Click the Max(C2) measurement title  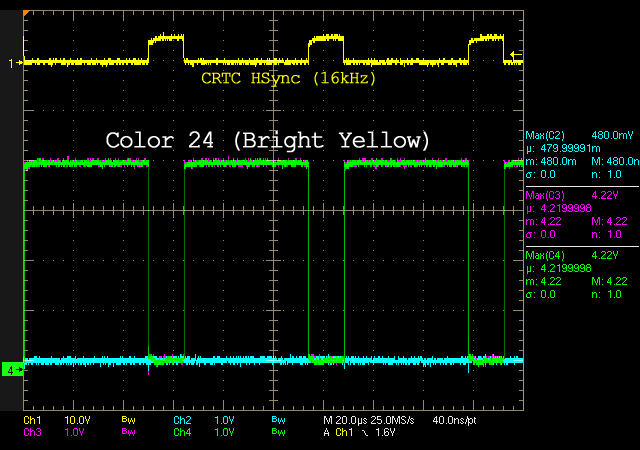click(545, 136)
